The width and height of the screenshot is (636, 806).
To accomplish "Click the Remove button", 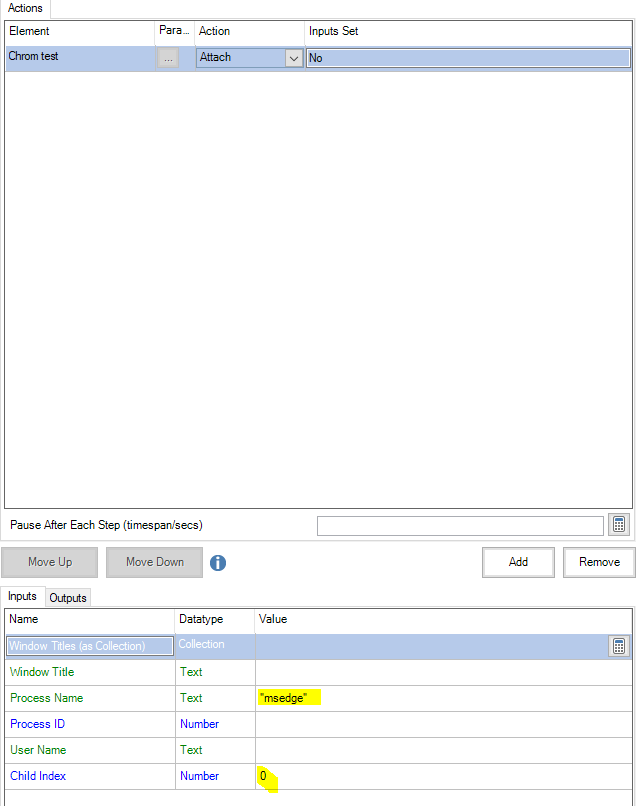I will click(599, 562).
